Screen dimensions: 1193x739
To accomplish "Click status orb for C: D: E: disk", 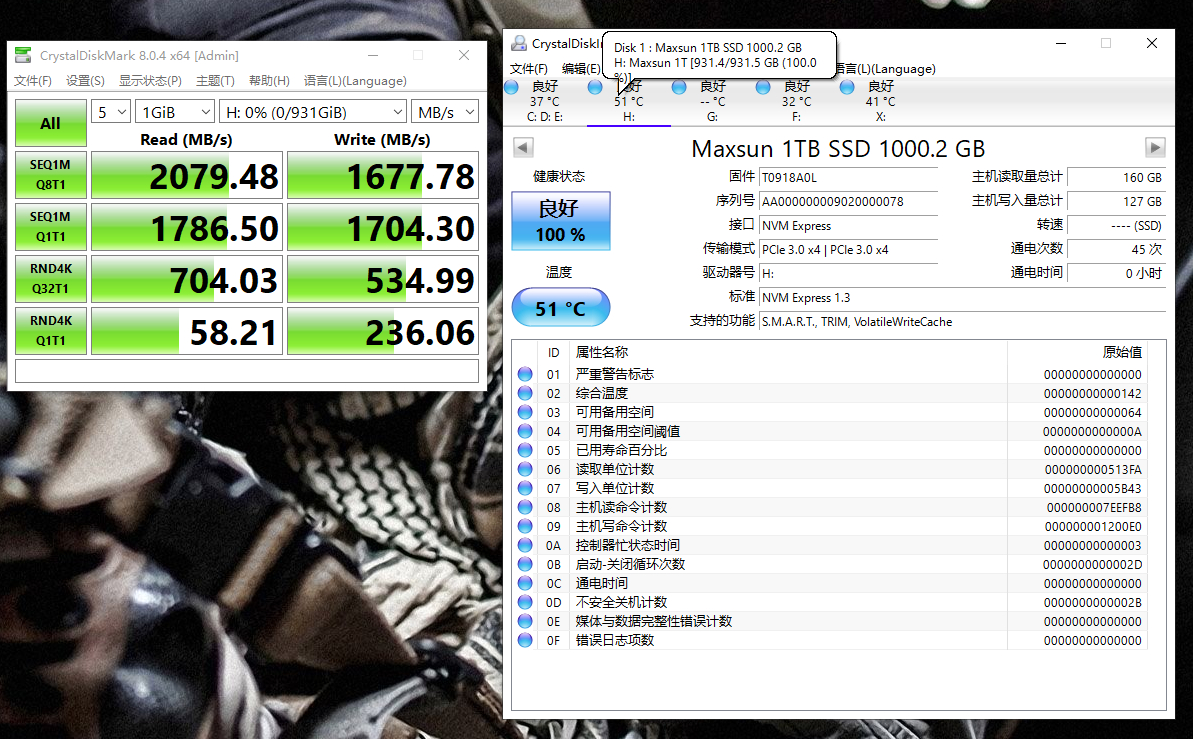I will pyautogui.click(x=512, y=88).
